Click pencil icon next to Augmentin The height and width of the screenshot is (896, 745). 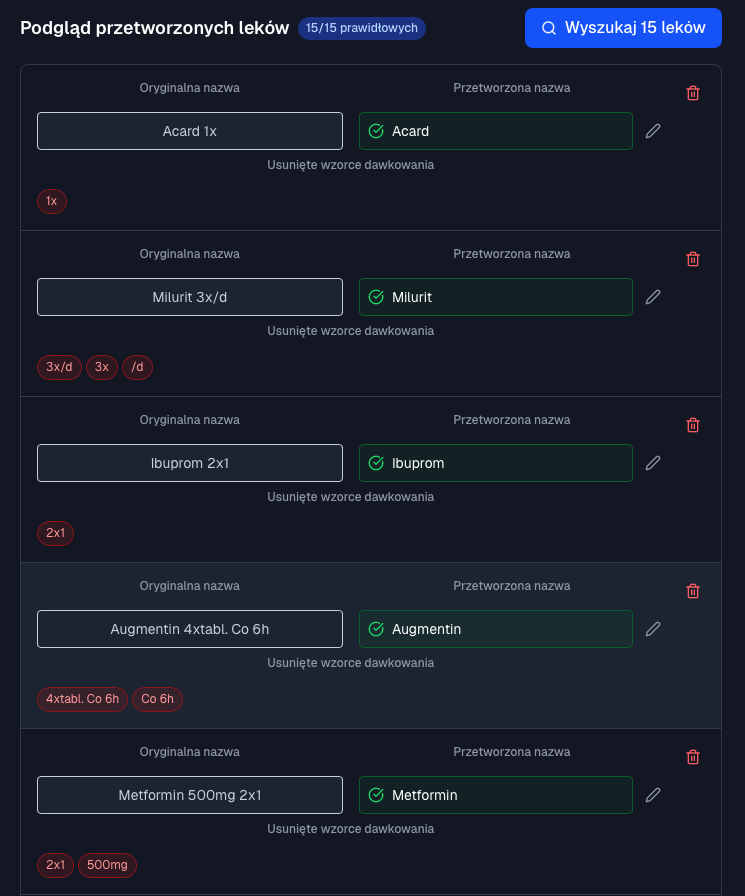653,629
